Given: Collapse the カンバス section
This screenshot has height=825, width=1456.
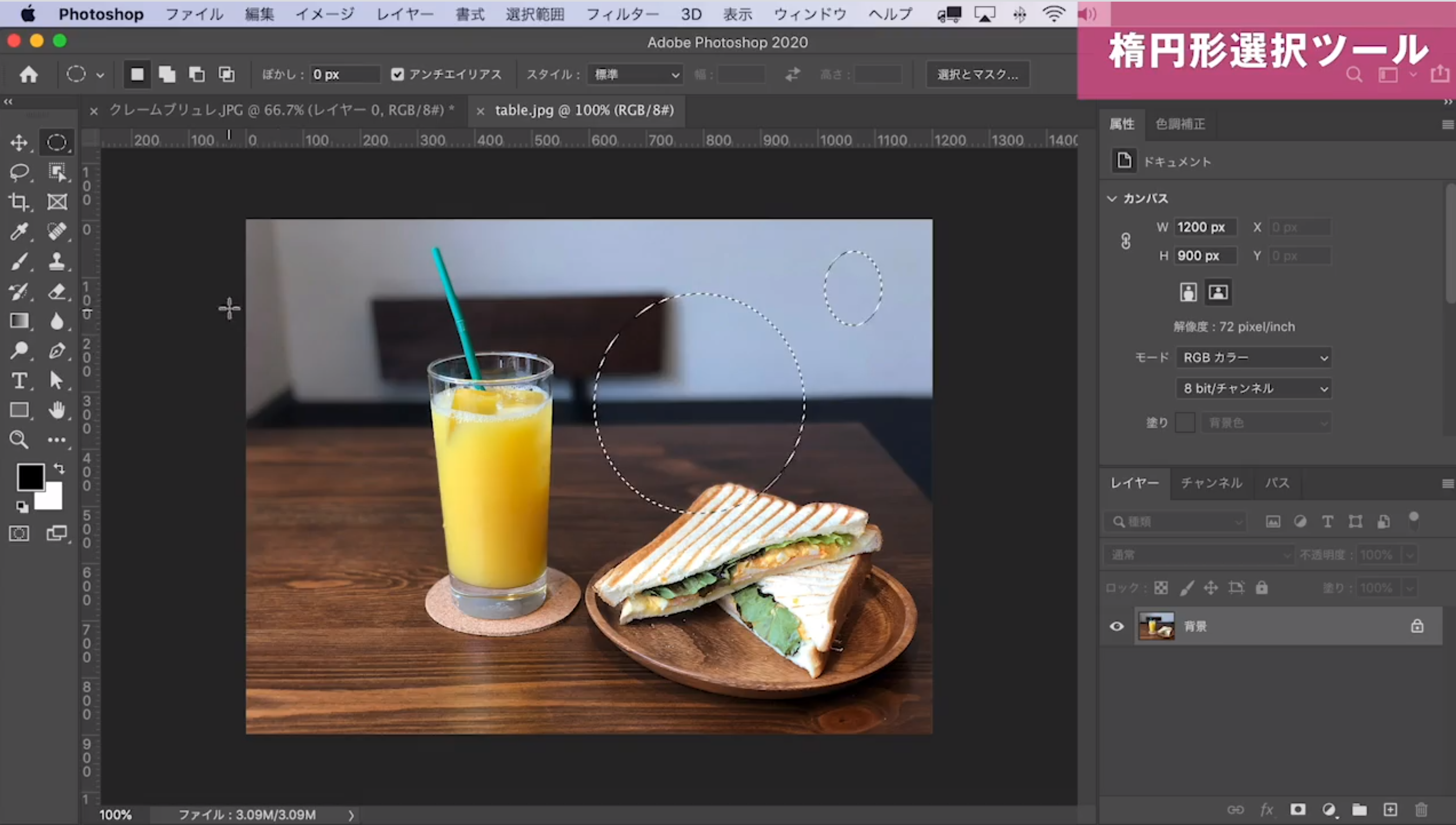Looking at the screenshot, I should [1111, 198].
